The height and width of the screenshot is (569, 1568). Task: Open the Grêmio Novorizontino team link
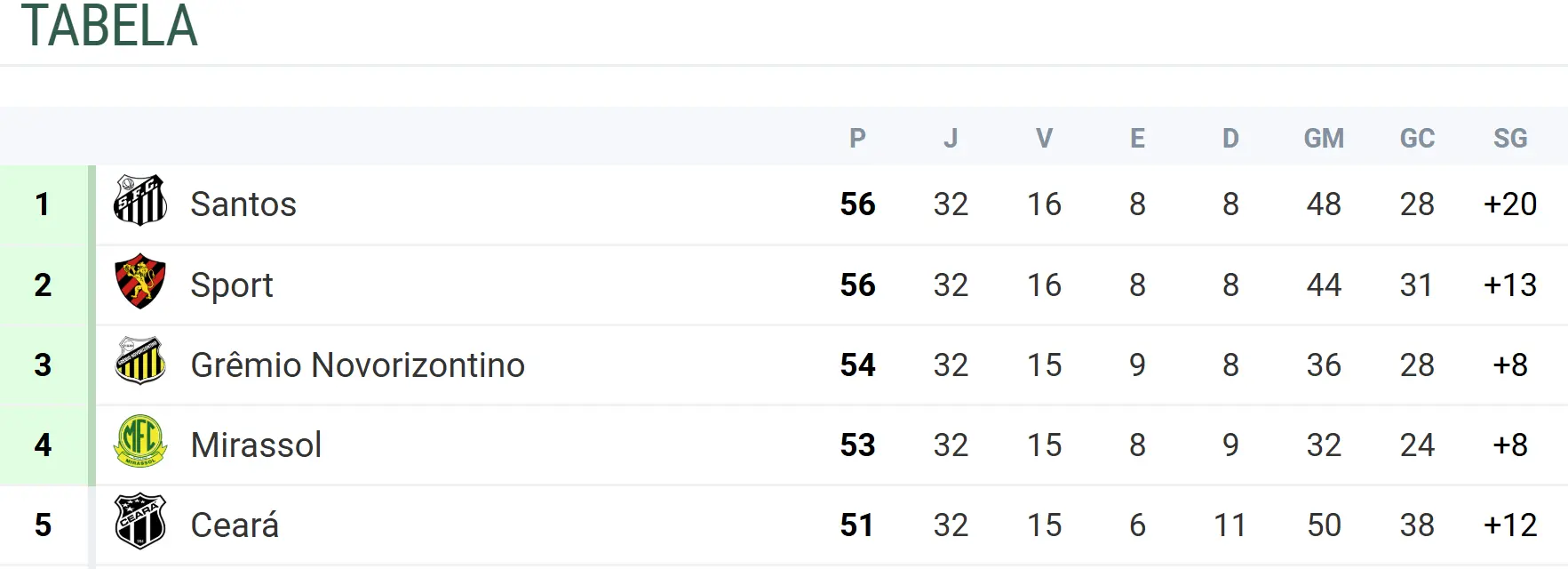click(357, 365)
